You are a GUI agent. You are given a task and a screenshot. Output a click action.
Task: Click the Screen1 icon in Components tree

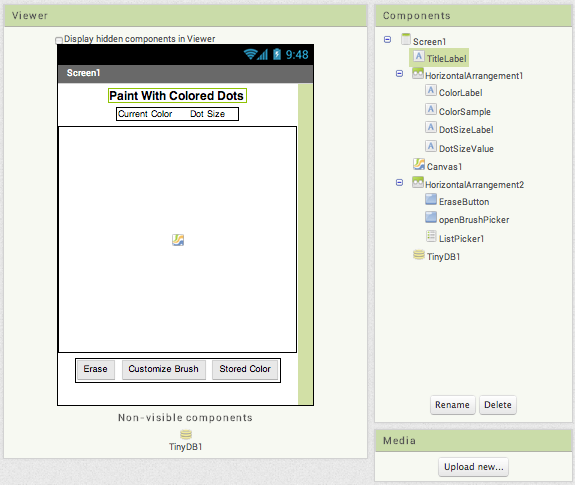tap(406, 39)
